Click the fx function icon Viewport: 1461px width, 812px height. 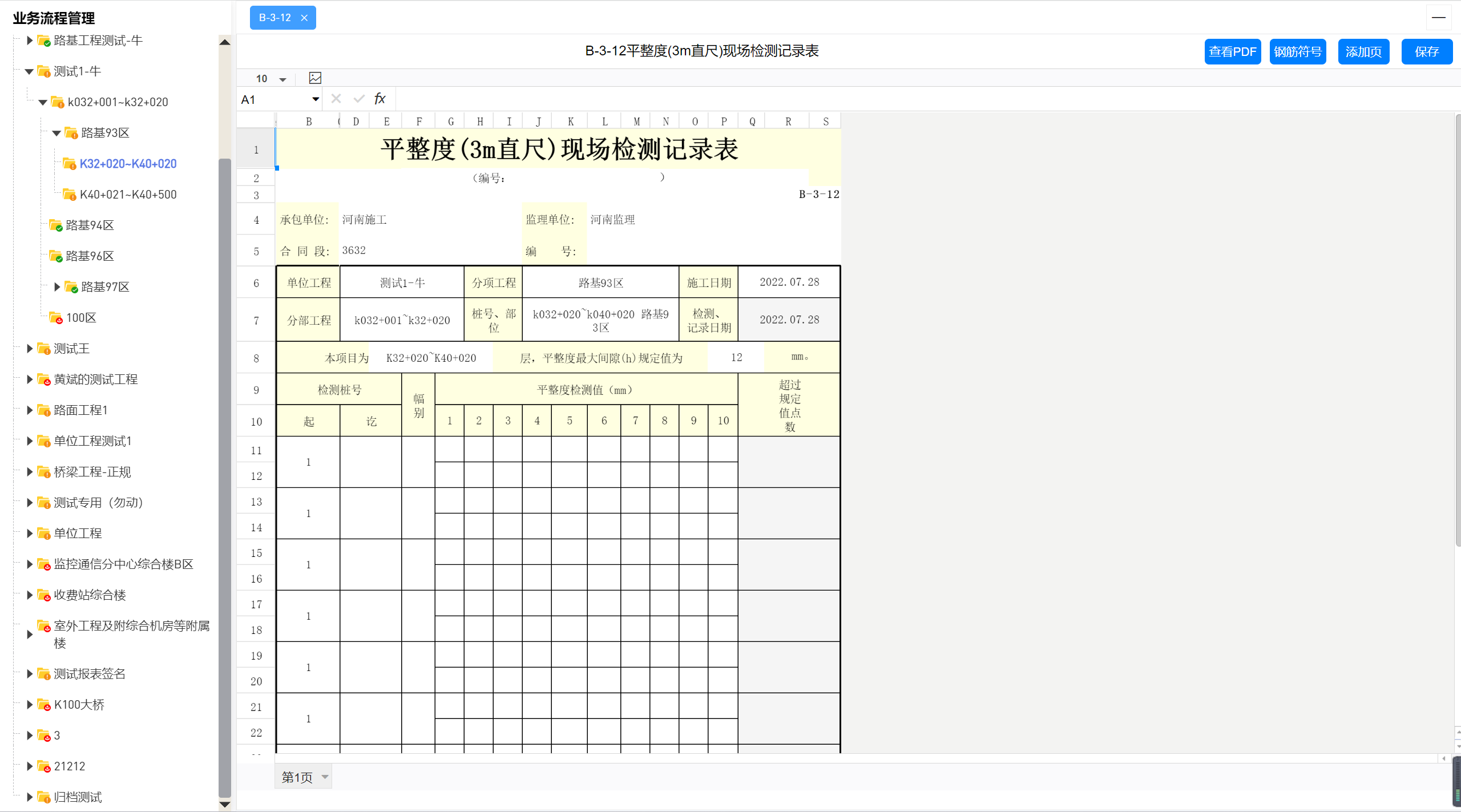tap(380, 99)
